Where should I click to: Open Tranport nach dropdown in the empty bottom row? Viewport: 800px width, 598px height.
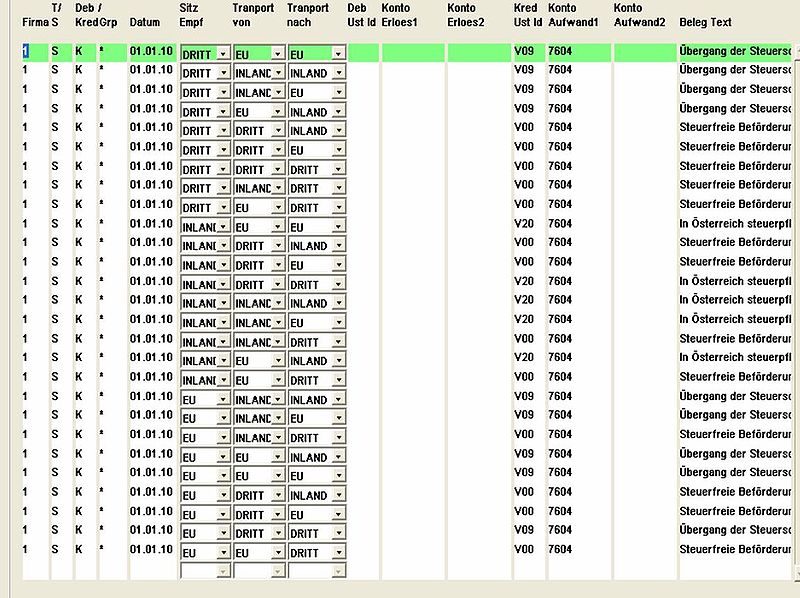coord(339,571)
